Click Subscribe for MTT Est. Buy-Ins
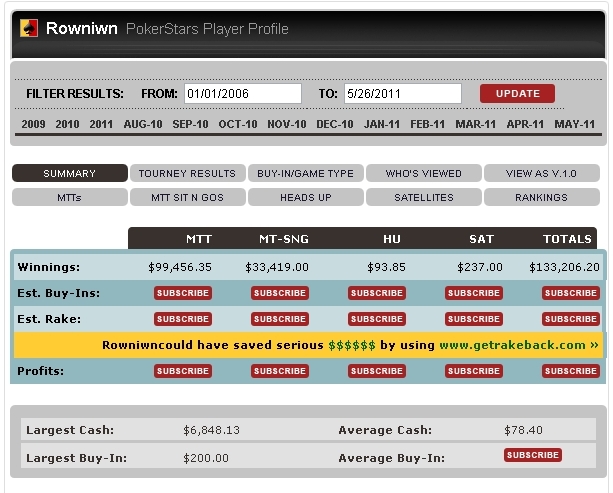 pos(183,293)
